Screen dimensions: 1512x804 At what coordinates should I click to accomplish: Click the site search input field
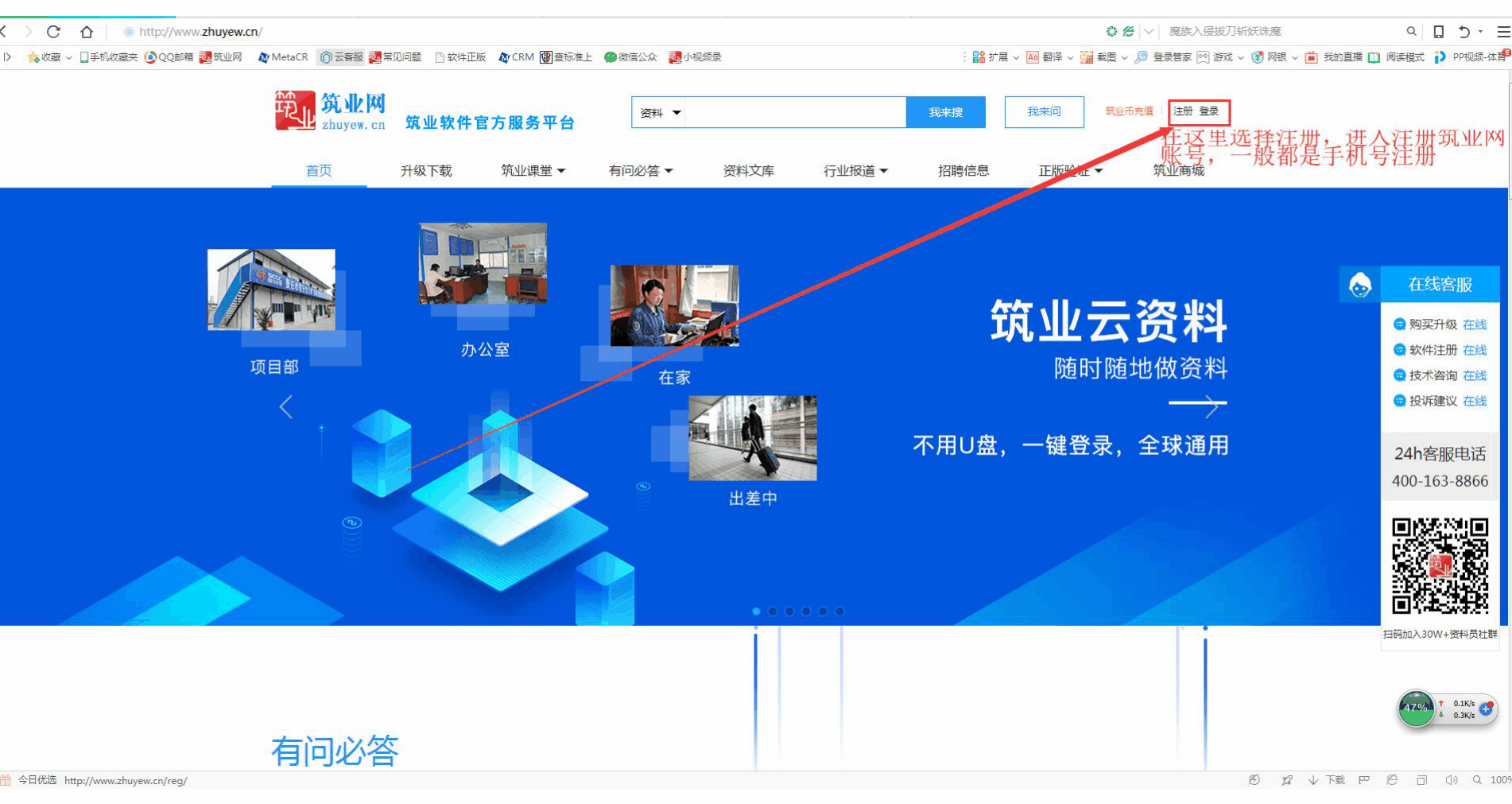(x=795, y=113)
